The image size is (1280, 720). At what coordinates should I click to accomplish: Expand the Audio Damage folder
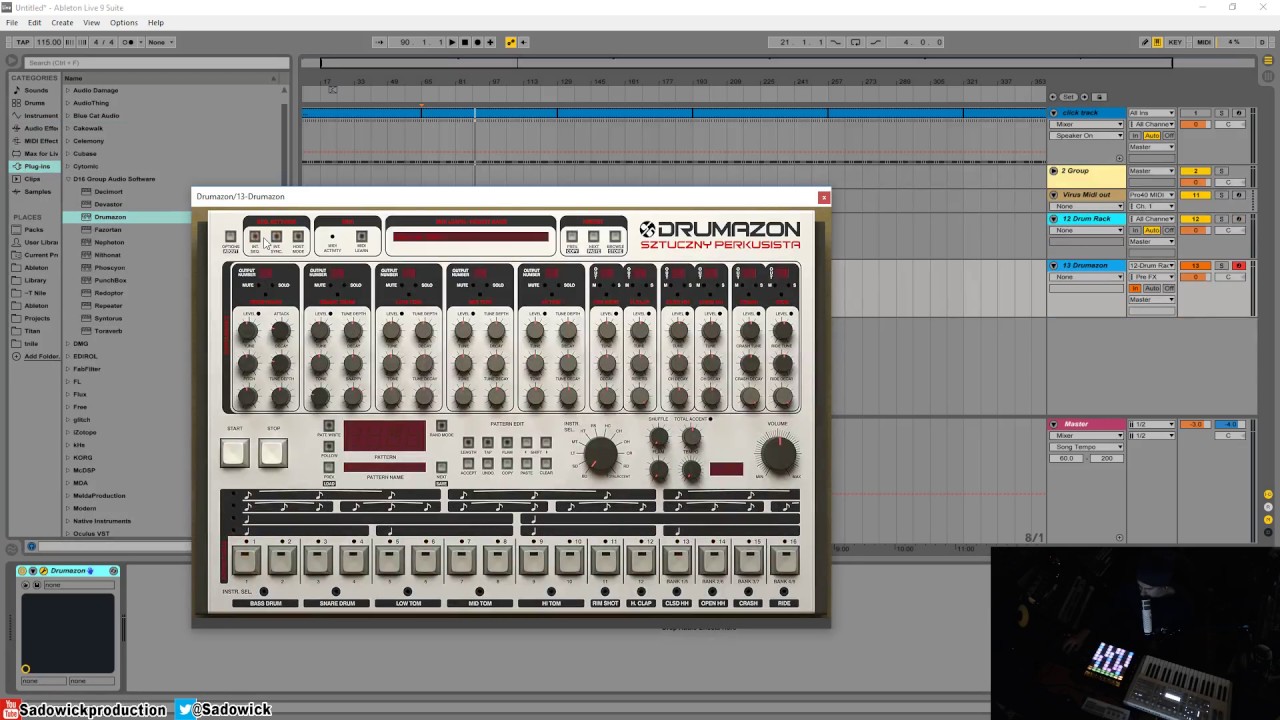[68, 90]
